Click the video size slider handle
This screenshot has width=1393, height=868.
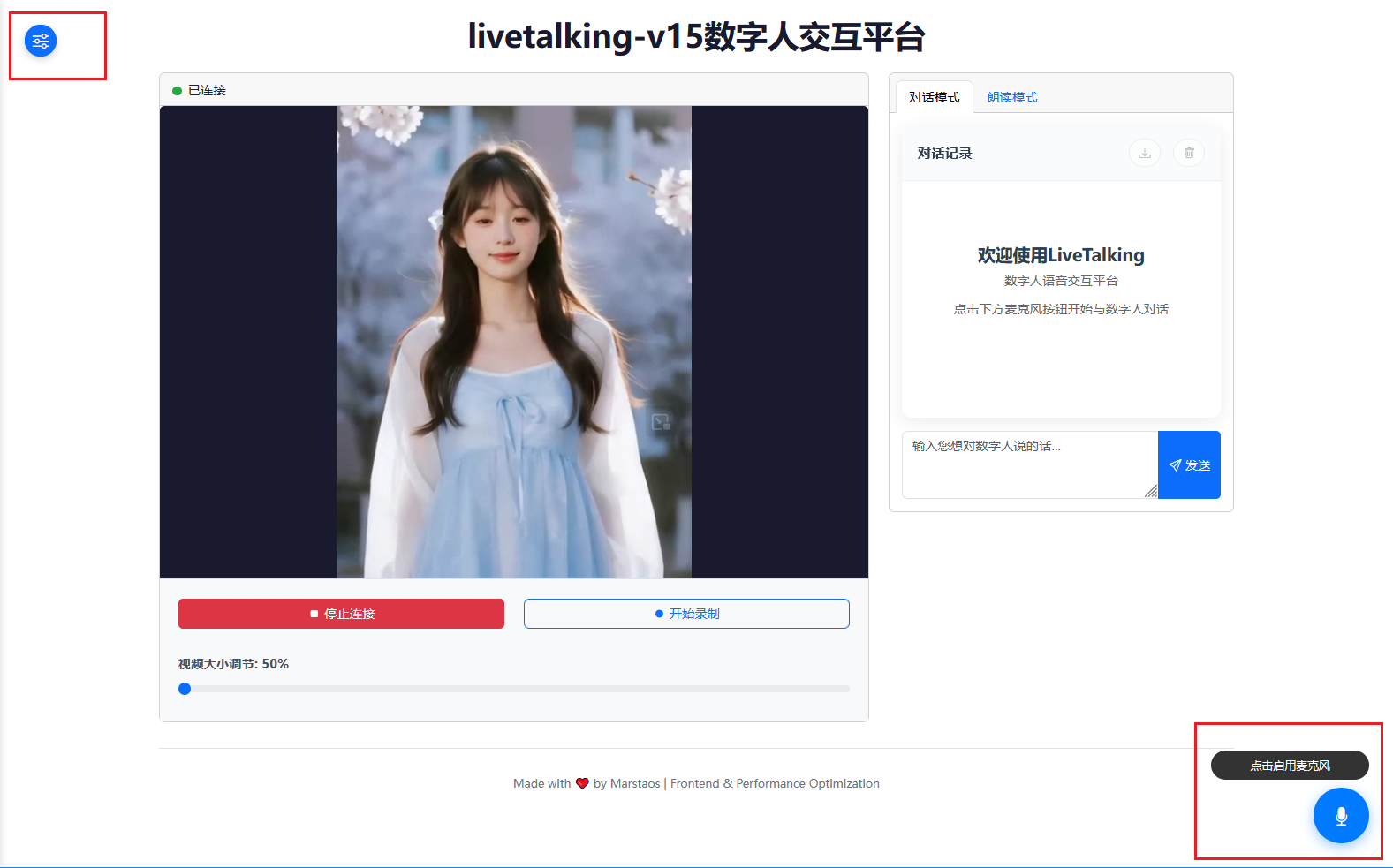[x=185, y=689]
